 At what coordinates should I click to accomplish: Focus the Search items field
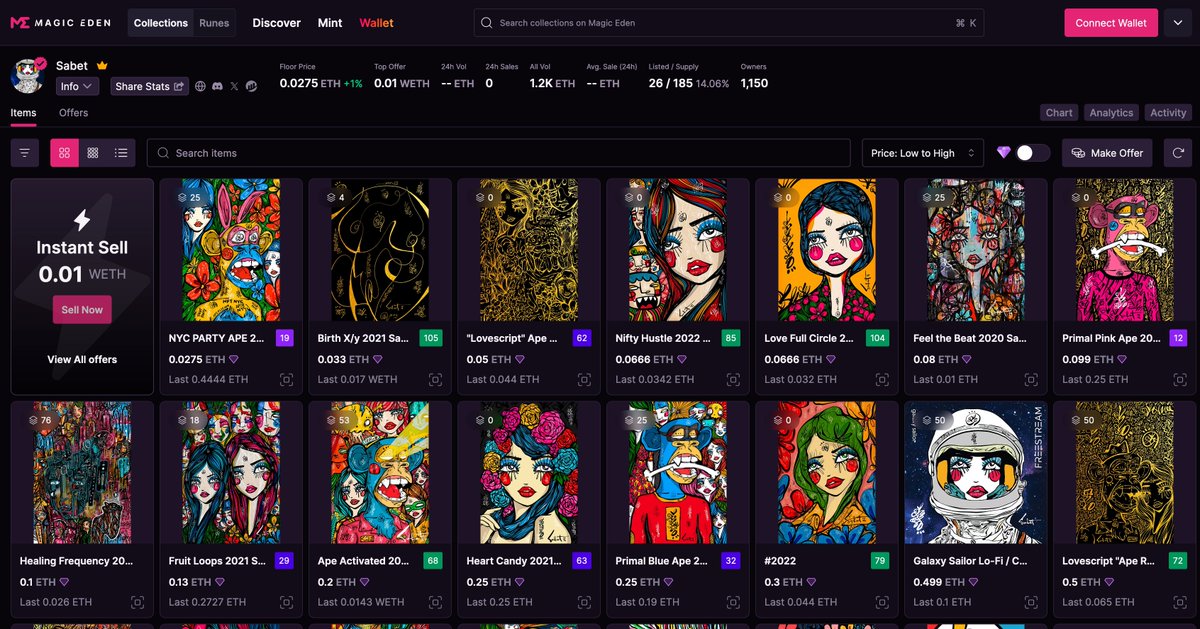point(499,153)
